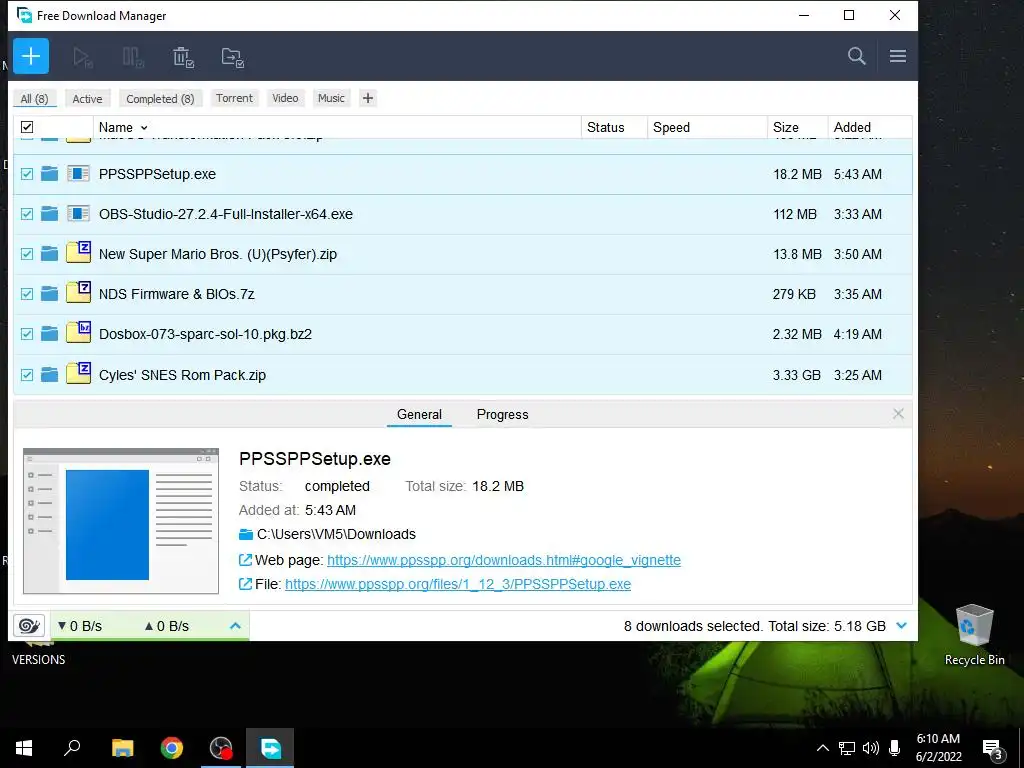Open folder icon for Dosbox-073 row
1024x768 pixels.
point(50,334)
